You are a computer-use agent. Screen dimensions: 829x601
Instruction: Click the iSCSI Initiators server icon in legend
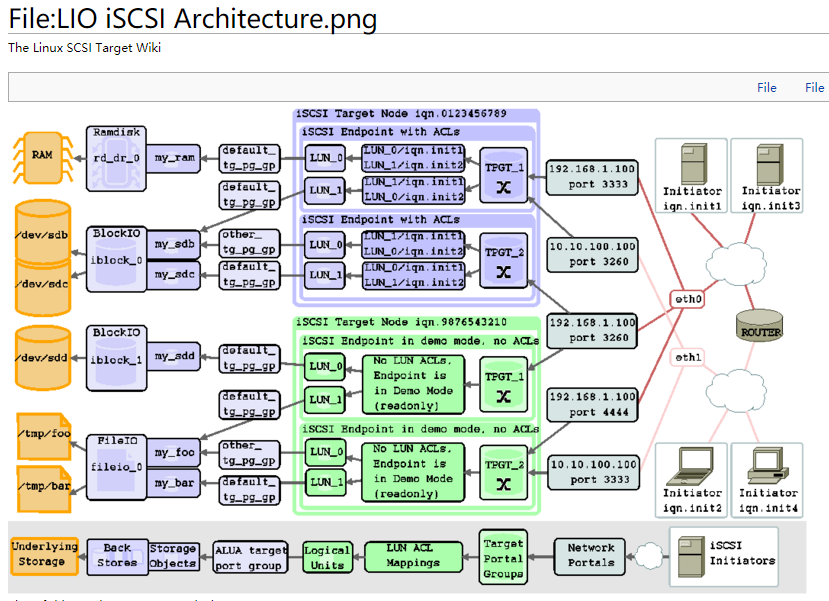[691, 556]
